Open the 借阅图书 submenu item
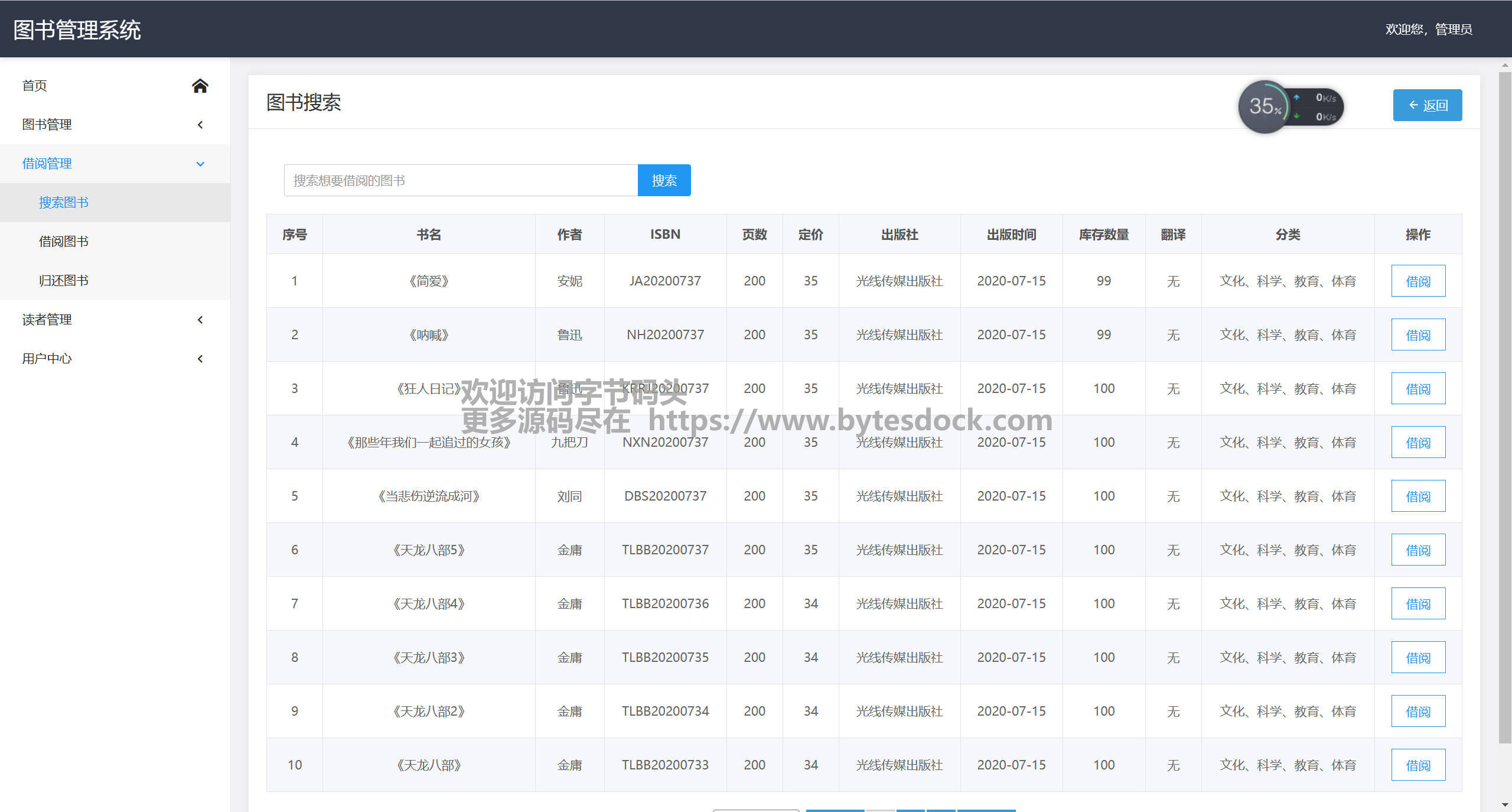 tap(64, 242)
